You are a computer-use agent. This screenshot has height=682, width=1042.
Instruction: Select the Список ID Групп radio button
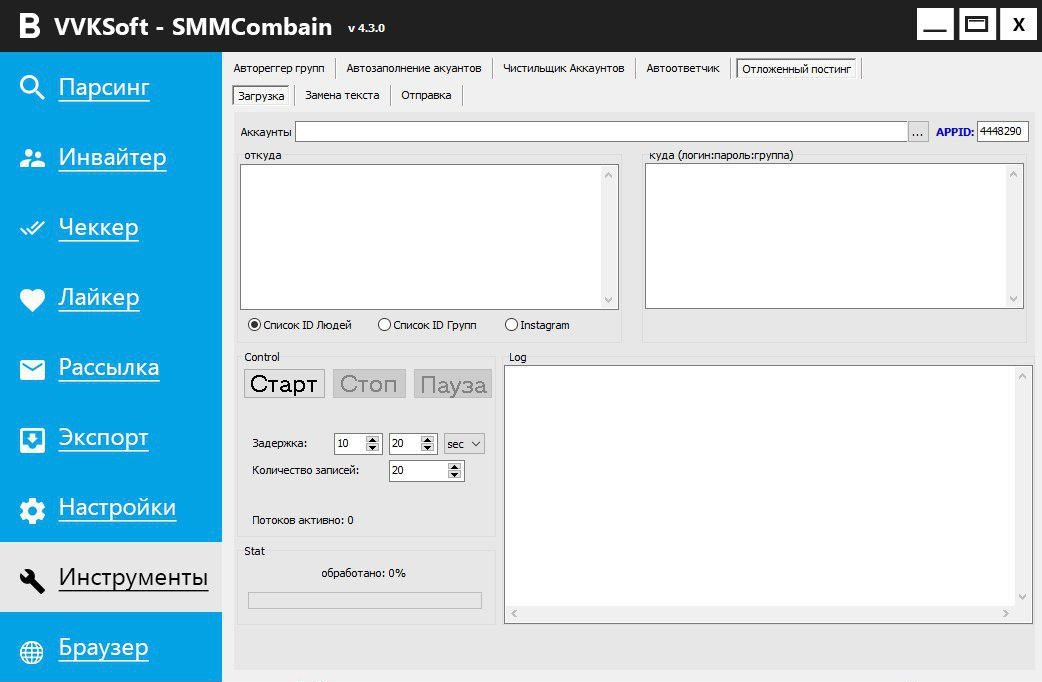[x=384, y=325]
